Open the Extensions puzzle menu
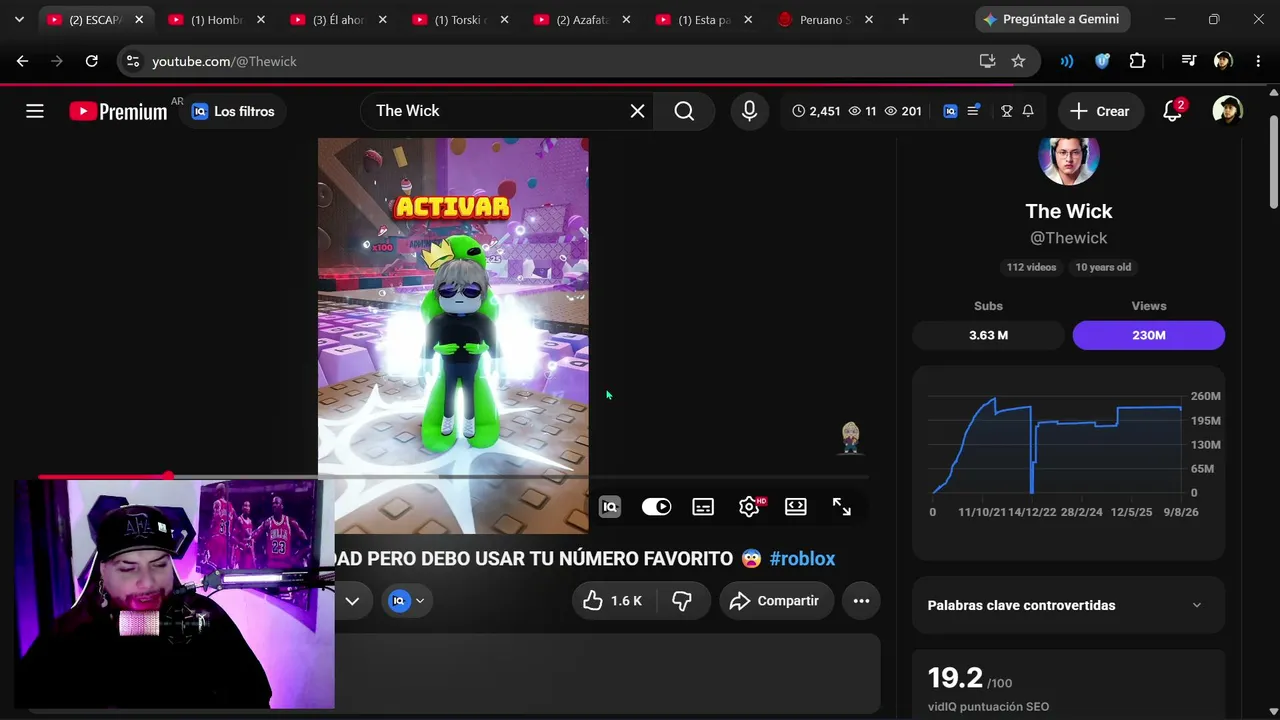The width and height of the screenshot is (1280, 720). (x=1137, y=61)
